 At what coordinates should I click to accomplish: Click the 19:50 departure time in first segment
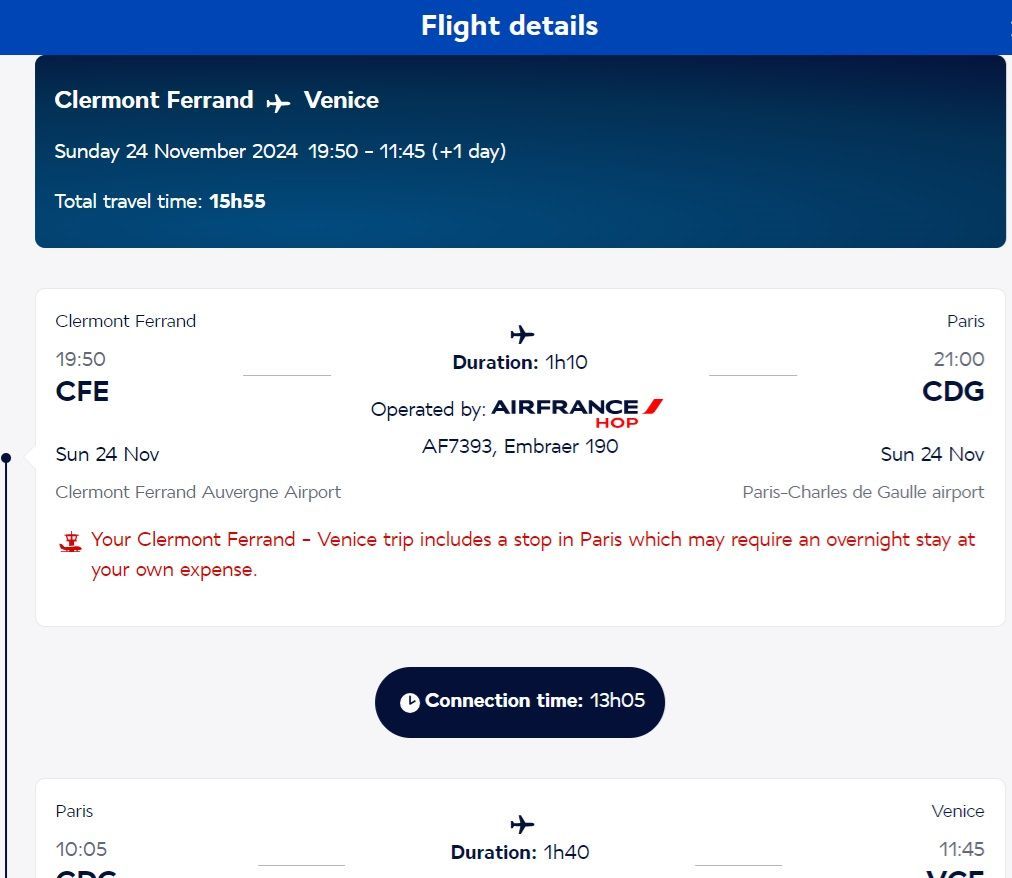tap(80, 359)
